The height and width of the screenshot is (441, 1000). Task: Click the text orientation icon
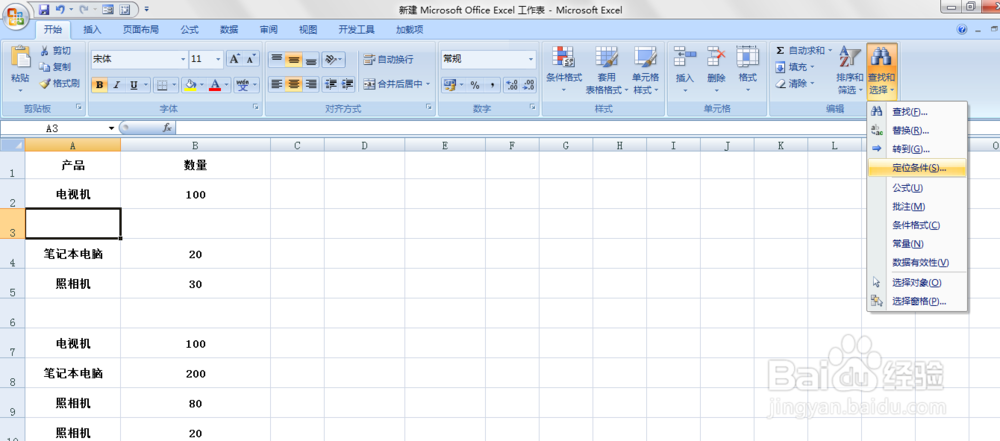click(330, 59)
